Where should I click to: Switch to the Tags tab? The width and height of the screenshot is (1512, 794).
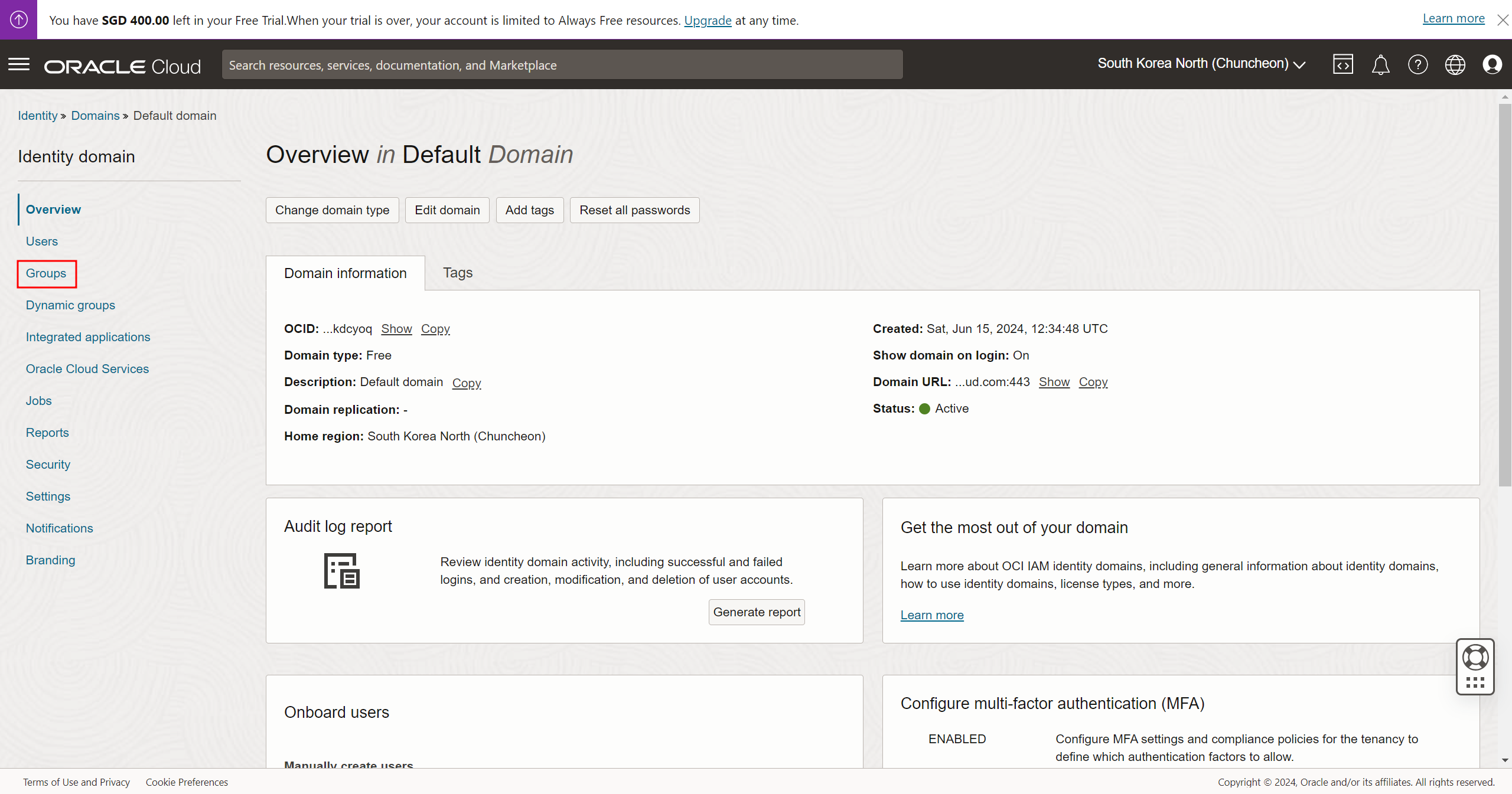458,273
